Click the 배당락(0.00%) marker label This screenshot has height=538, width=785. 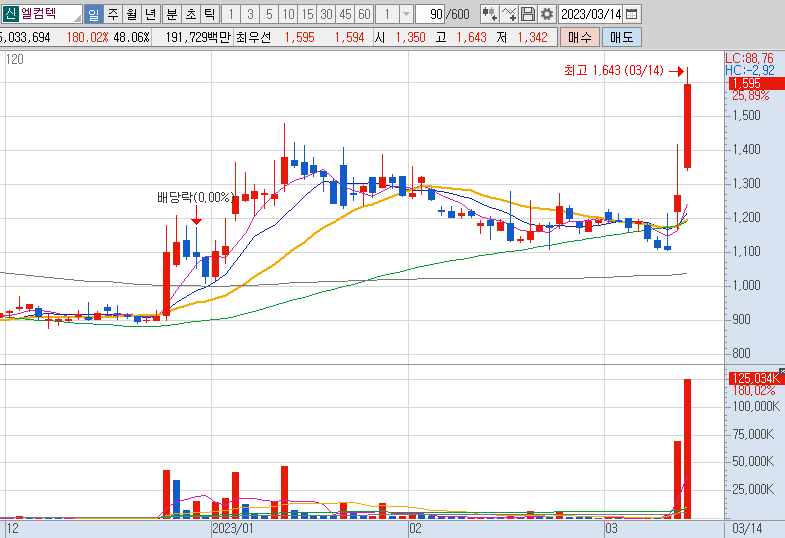[196, 197]
